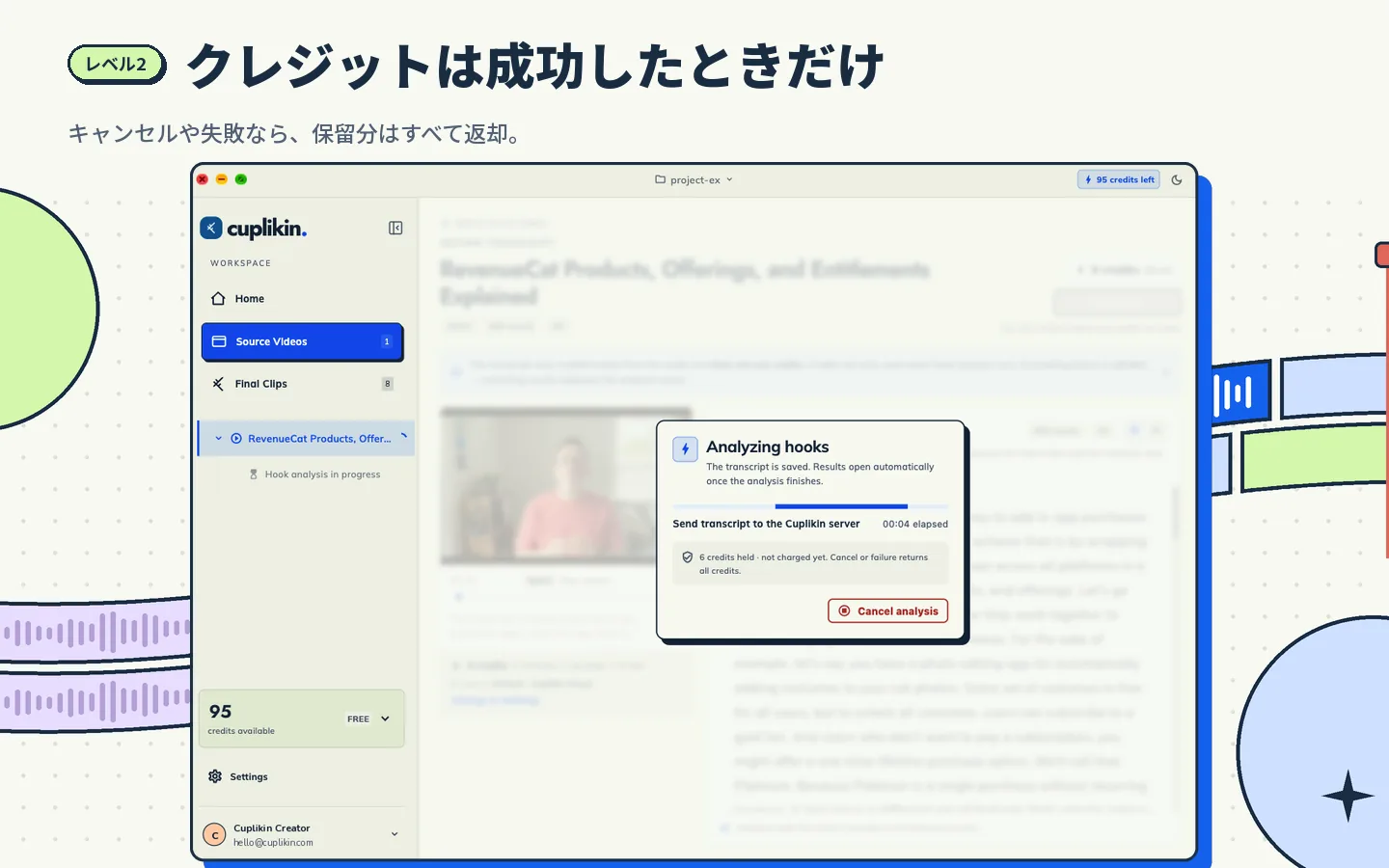Click the analysis progress bar
Image resolution: width=1389 pixels, height=868 pixels.
[x=810, y=506]
